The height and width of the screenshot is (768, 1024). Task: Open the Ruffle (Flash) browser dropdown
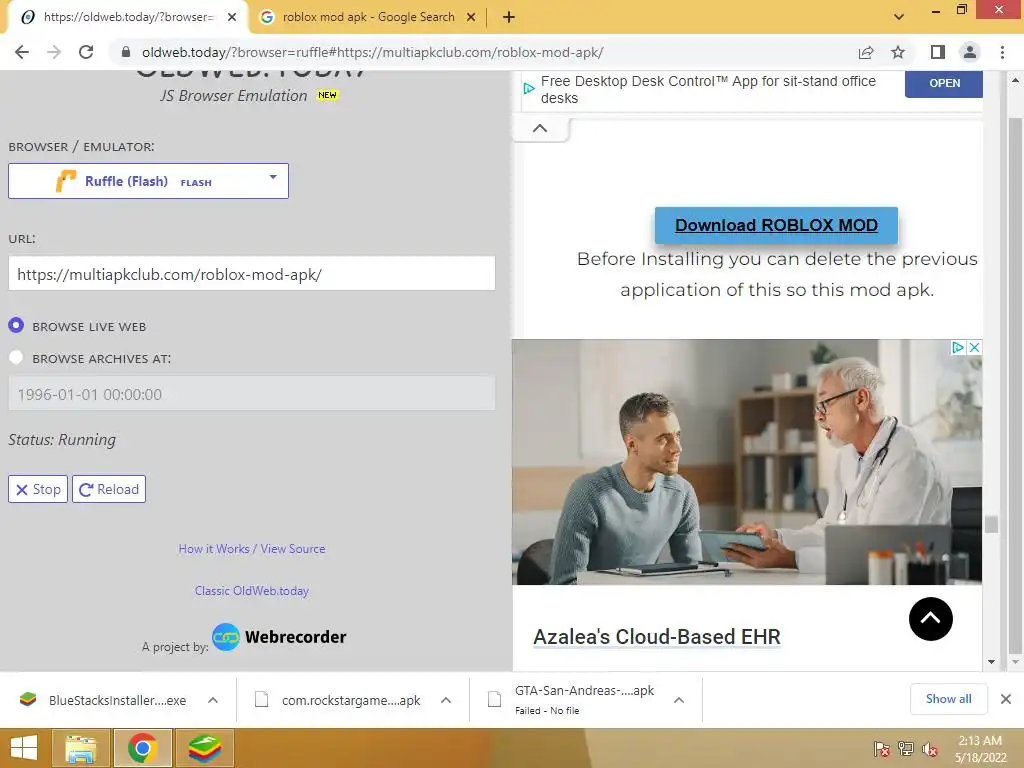(148, 181)
